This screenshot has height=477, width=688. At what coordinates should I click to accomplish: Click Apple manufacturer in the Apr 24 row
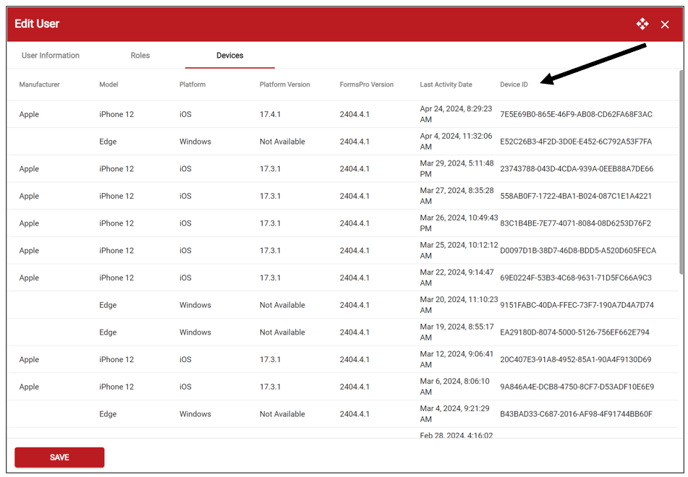[29, 114]
